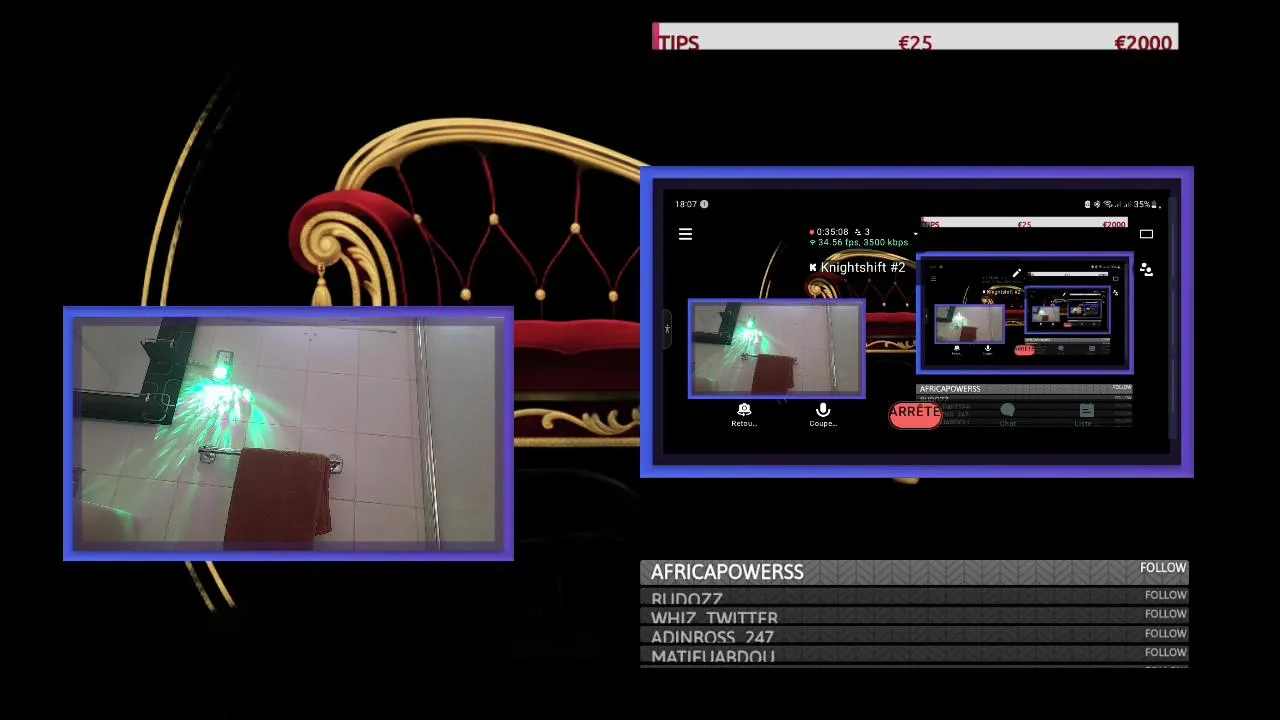Open the Liste icon in the bottom bar
1280x720 pixels.
click(x=1086, y=411)
